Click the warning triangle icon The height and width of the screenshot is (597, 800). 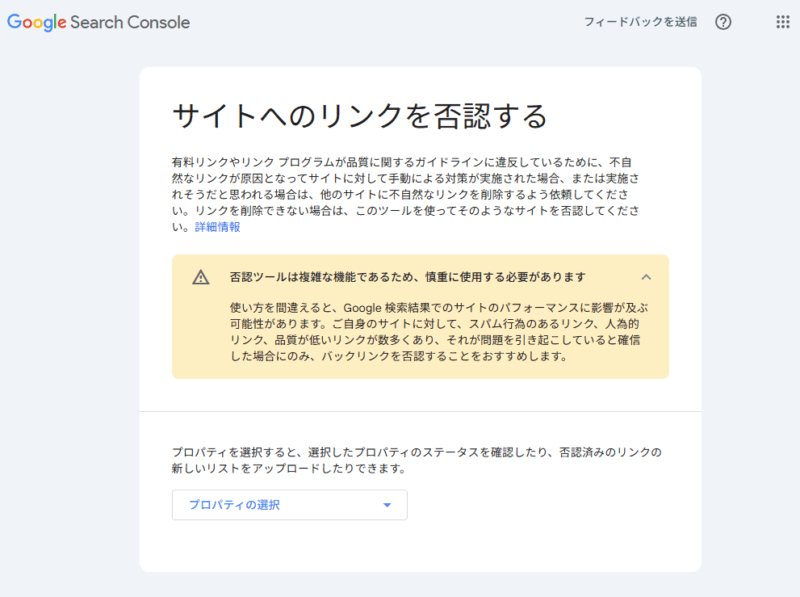(201, 277)
